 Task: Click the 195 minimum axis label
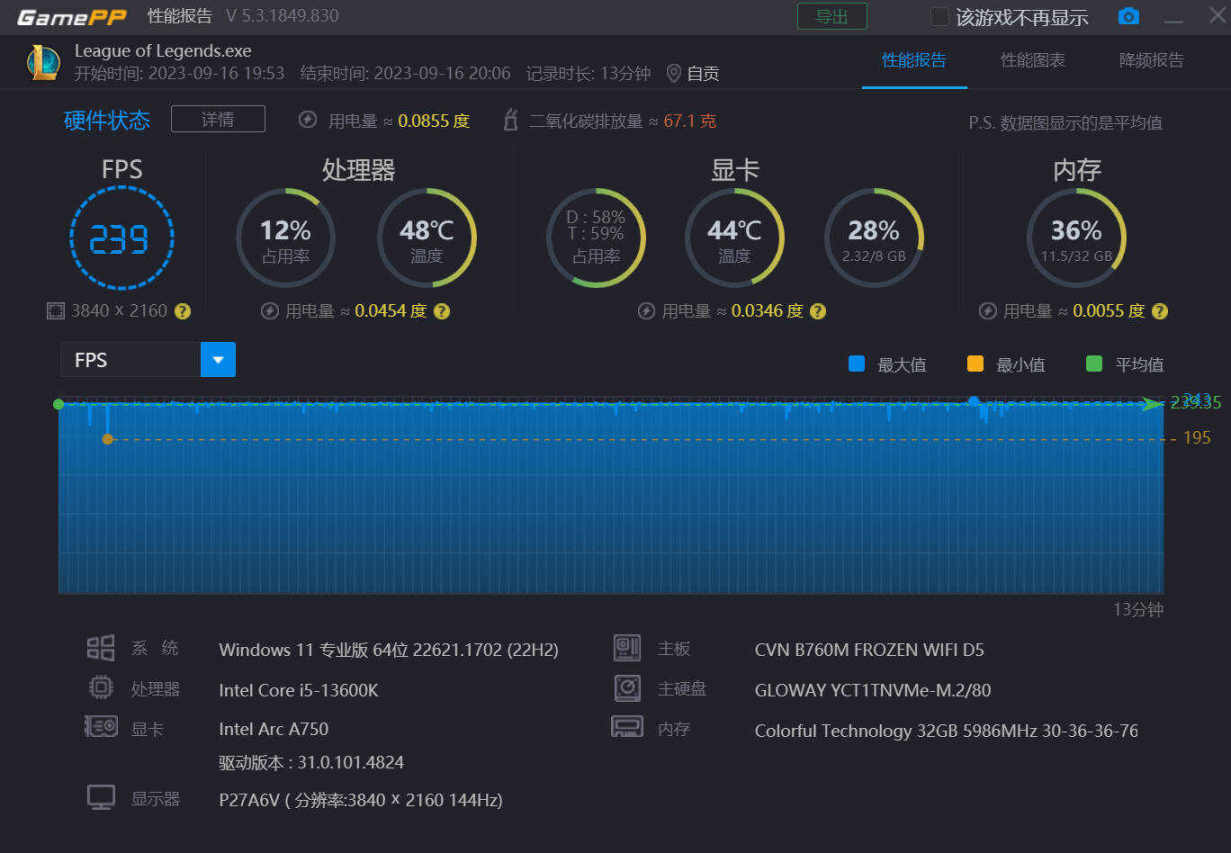point(1197,437)
